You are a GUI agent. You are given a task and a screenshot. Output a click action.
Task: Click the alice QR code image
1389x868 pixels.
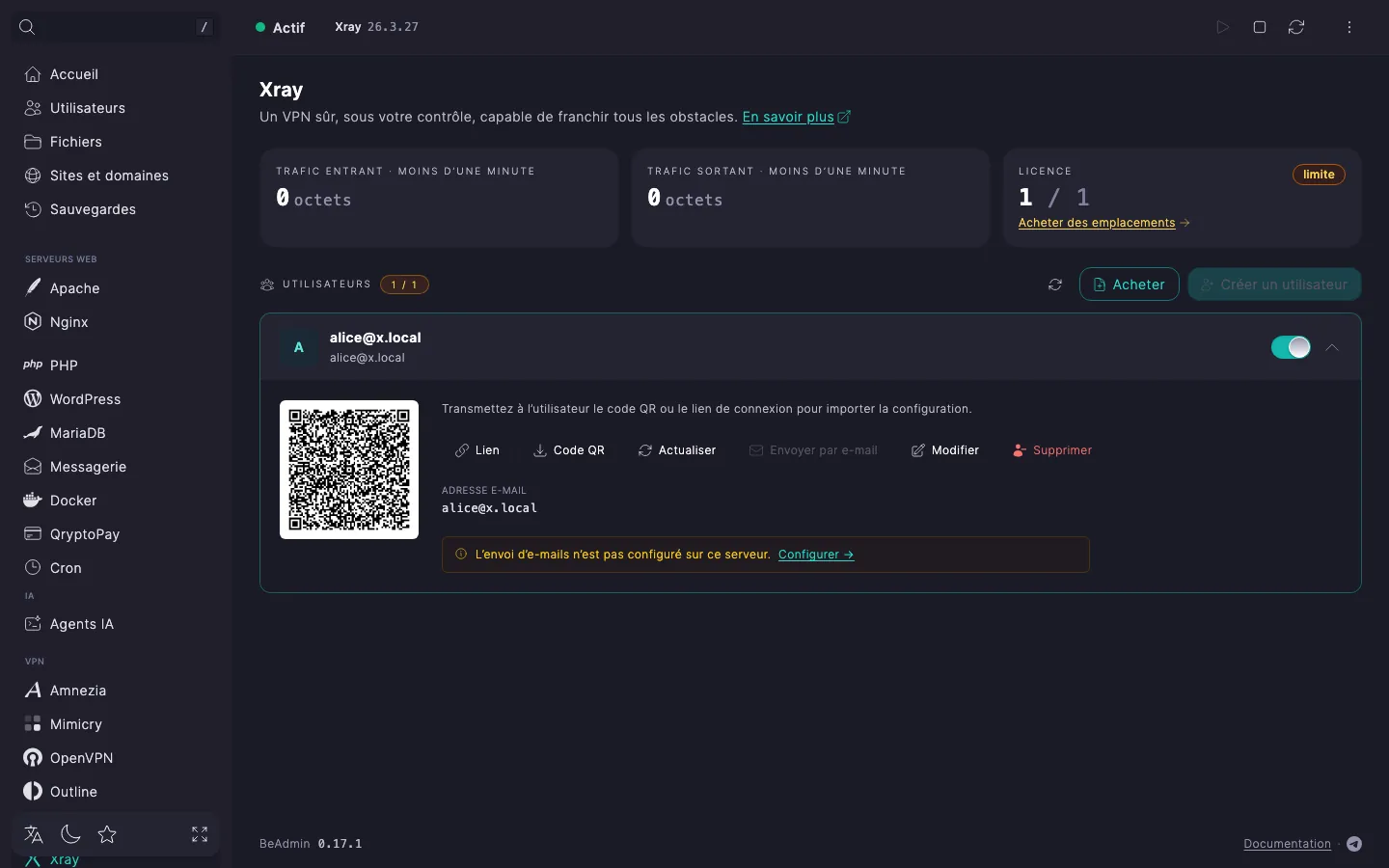point(349,470)
